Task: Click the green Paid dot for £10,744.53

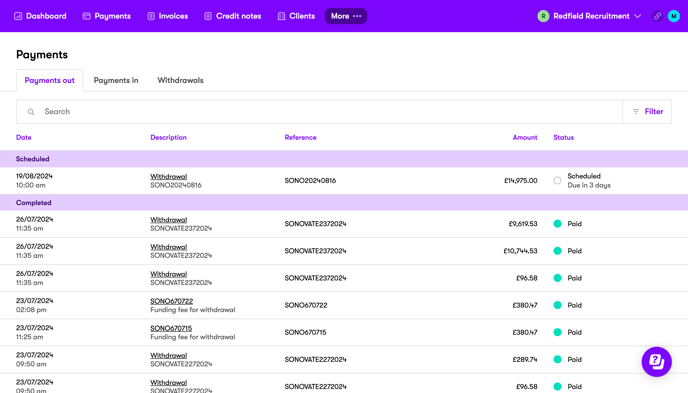Action: coord(557,251)
